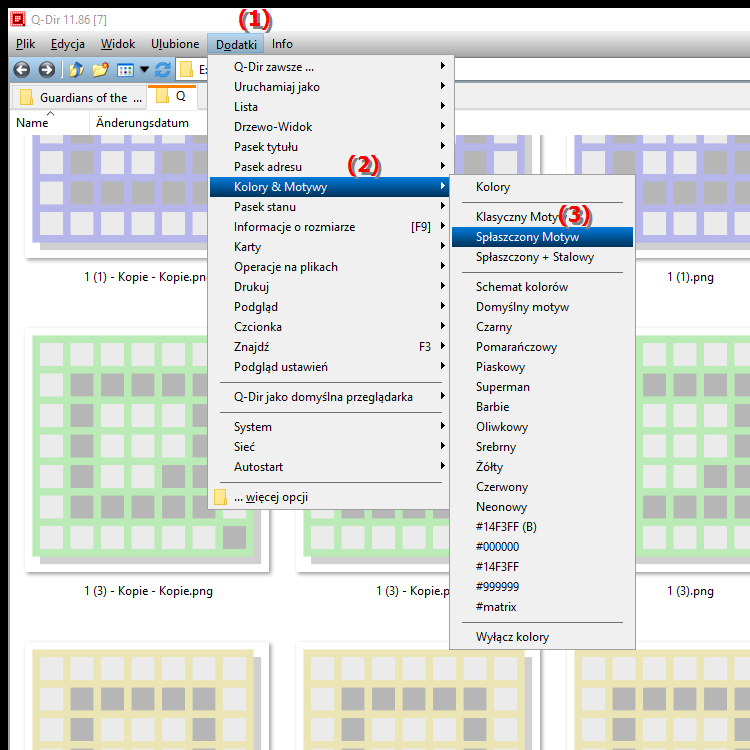The height and width of the screenshot is (750, 750).
Task: Choose the Neonowy color scheme
Action: pos(542,507)
